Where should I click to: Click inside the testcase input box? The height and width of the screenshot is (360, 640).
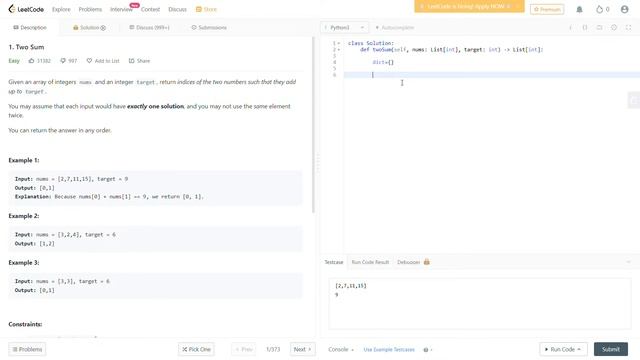point(480,304)
